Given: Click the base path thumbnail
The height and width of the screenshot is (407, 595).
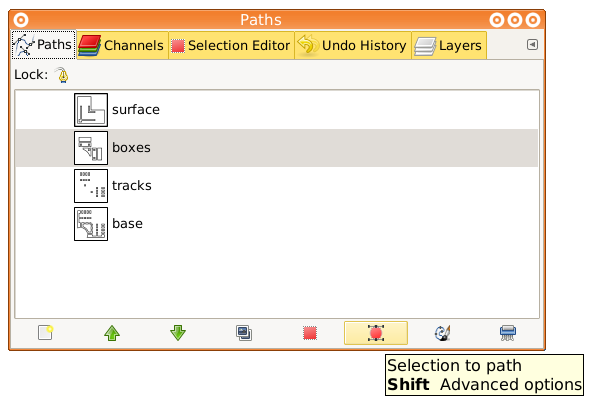Looking at the screenshot, I should tap(91, 224).
